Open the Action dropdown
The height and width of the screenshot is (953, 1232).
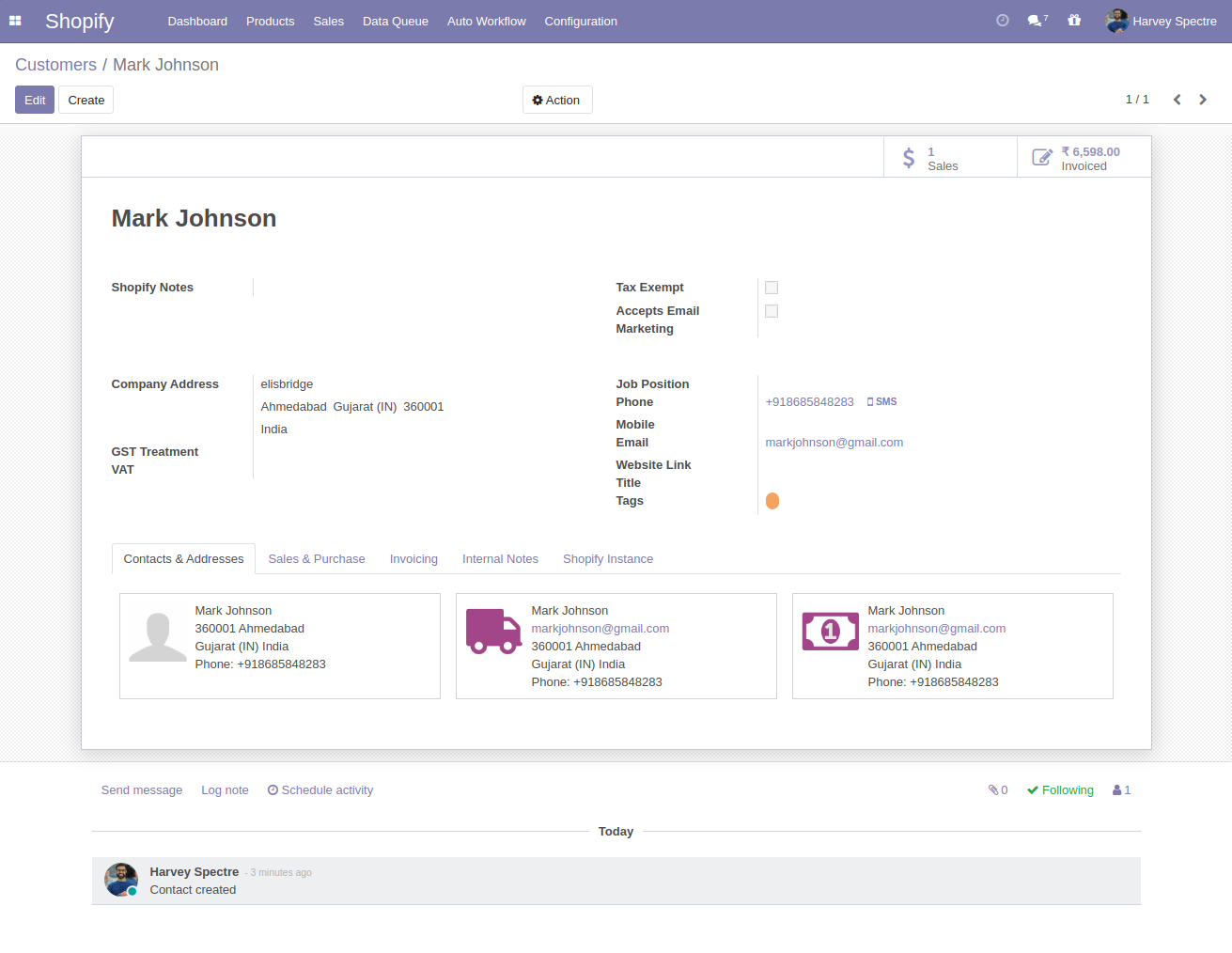click(557, 101)
